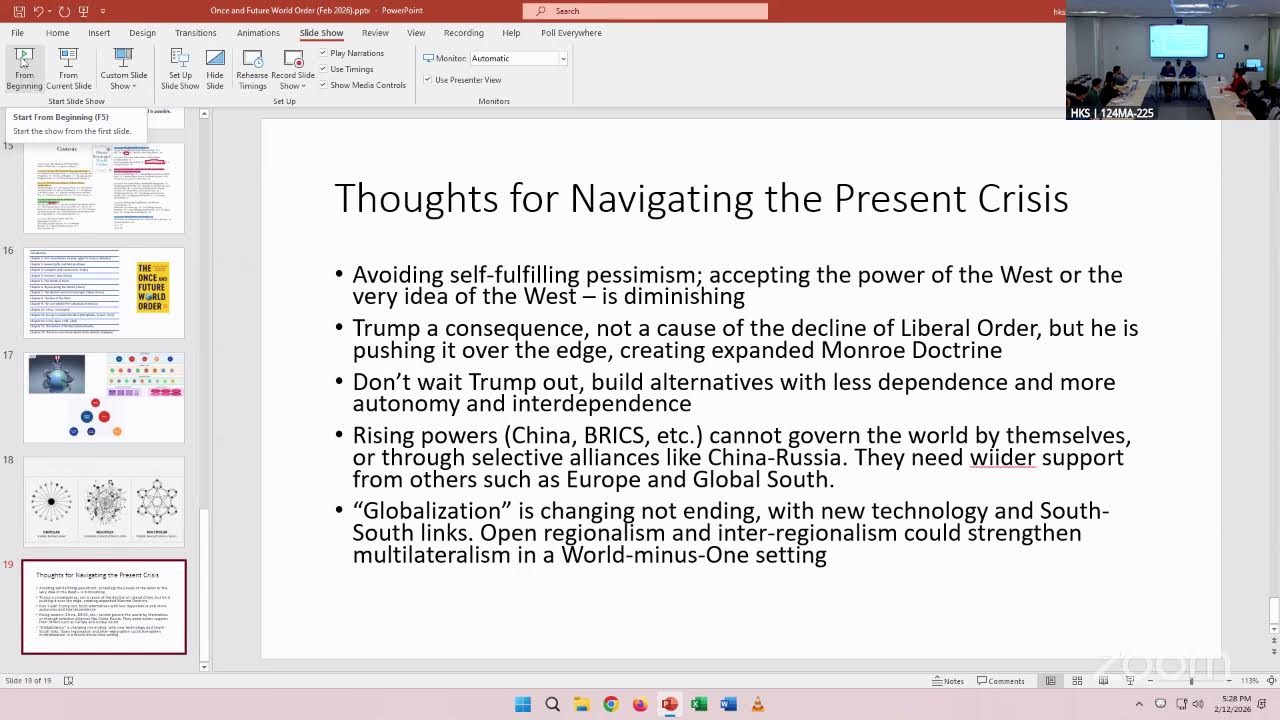Click zoom in plus button
The height and width of the screenshot is (720, 1280).
point(1228,681)
